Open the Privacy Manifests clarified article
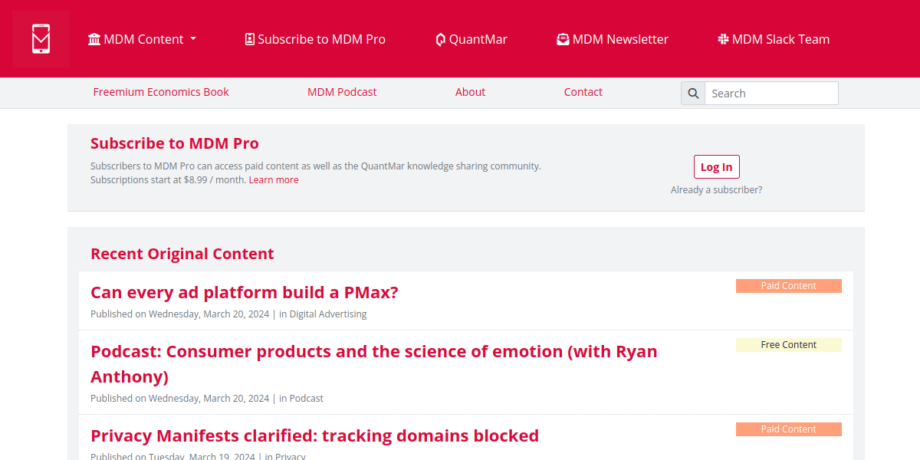This screenshot has width=920, height=460. pyautogui.click(x=314, y=435)
